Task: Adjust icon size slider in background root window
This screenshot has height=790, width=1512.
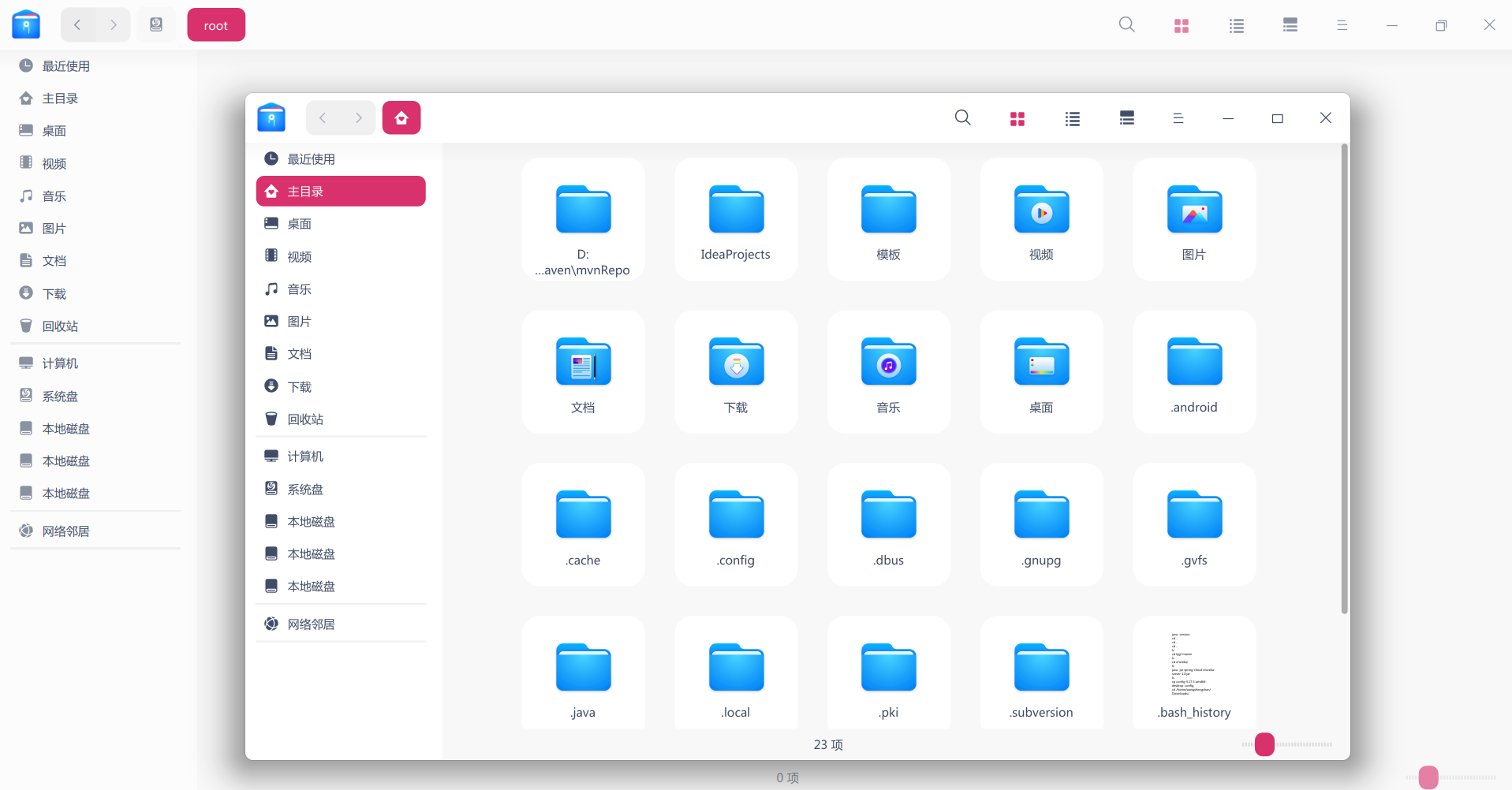Action: (1428, 777)
